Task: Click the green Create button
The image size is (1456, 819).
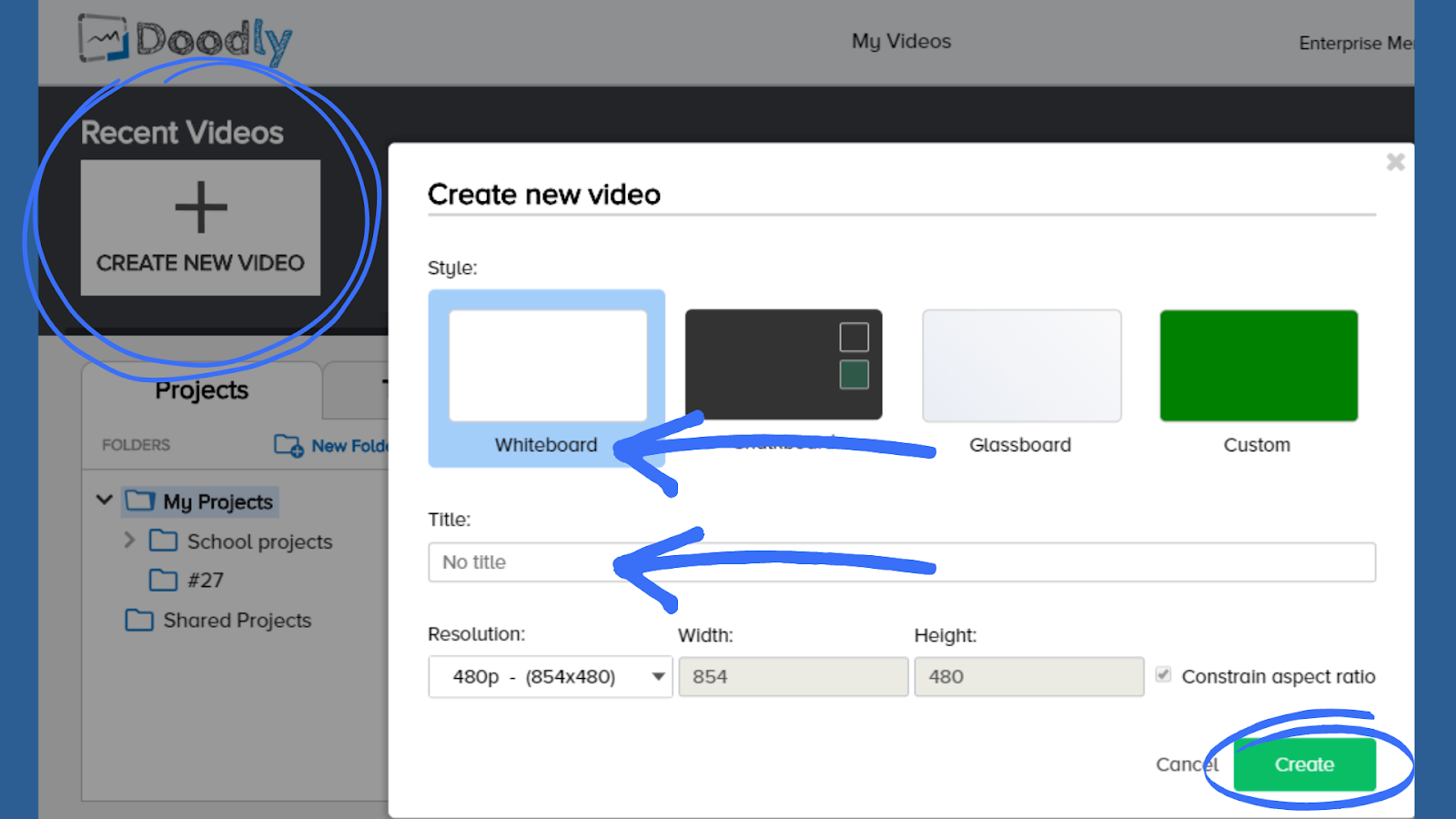Action: [1305, 764]
